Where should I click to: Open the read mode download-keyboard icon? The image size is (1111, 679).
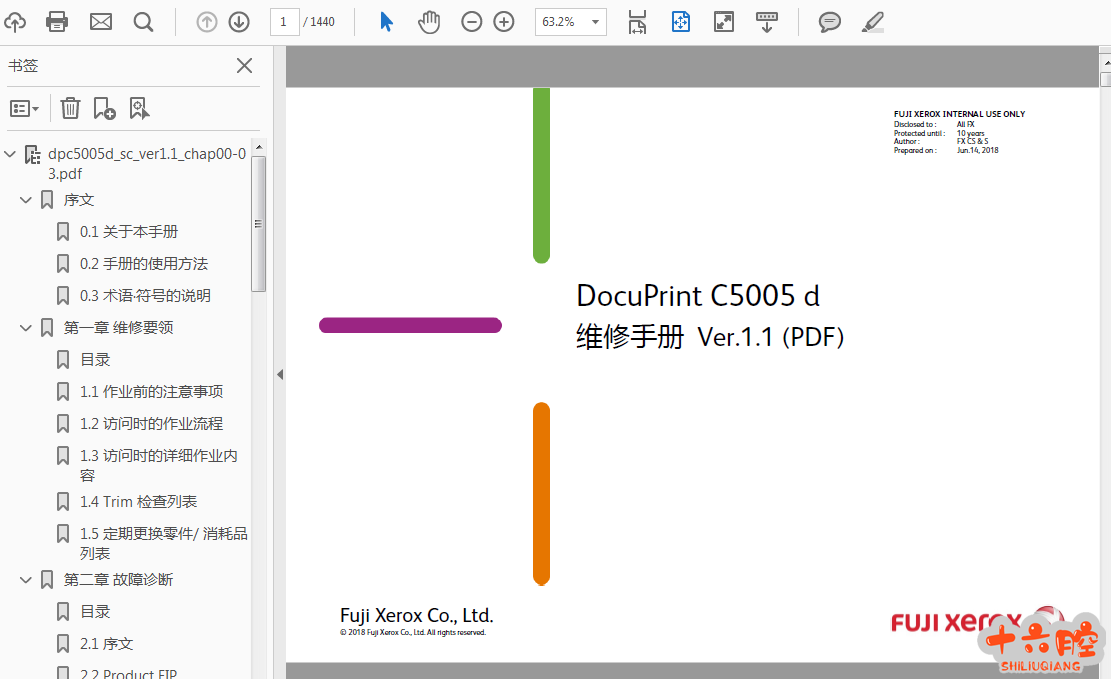(767, 22)
